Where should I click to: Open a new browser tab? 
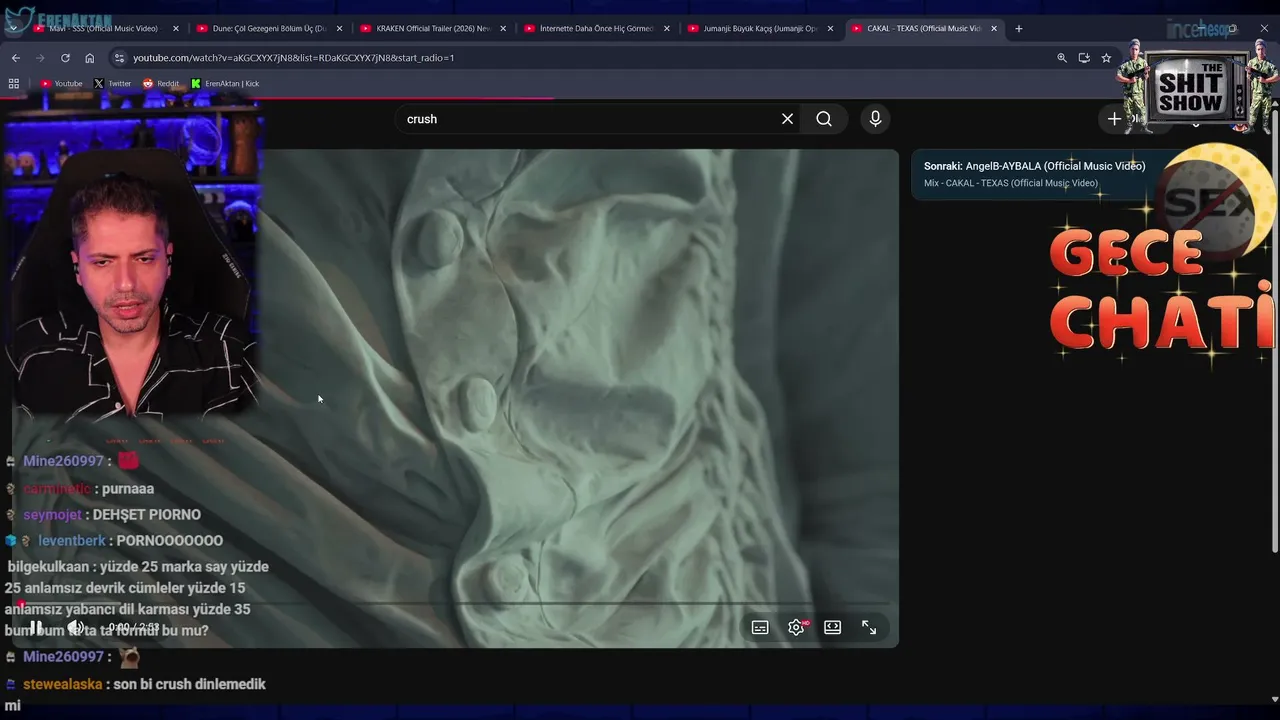pos(1019,29)
